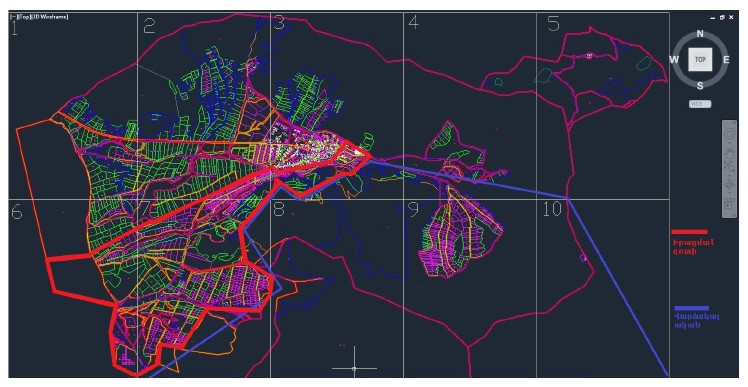Select the Pan hand tool

(730, 152)
